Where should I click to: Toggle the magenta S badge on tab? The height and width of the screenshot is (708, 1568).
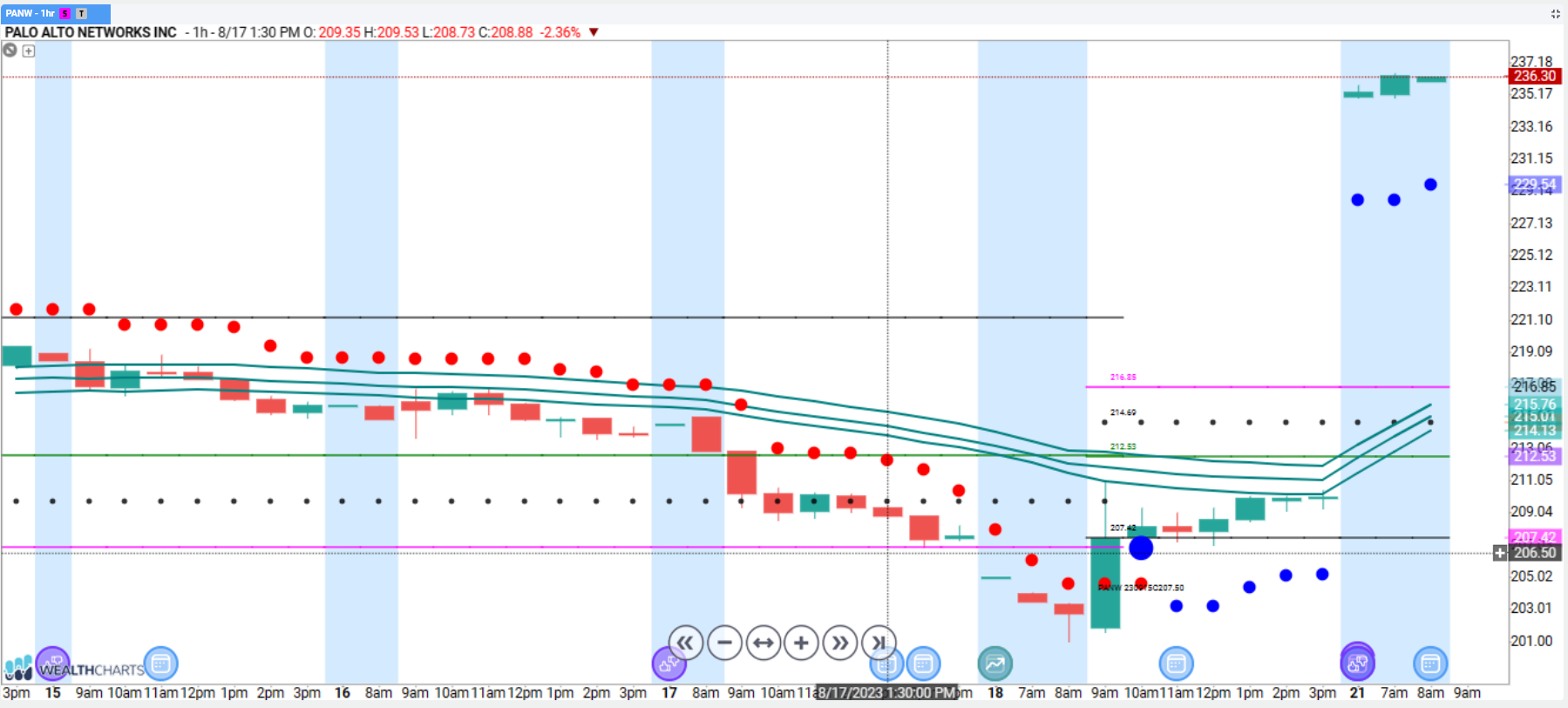(x=64, y=13)
